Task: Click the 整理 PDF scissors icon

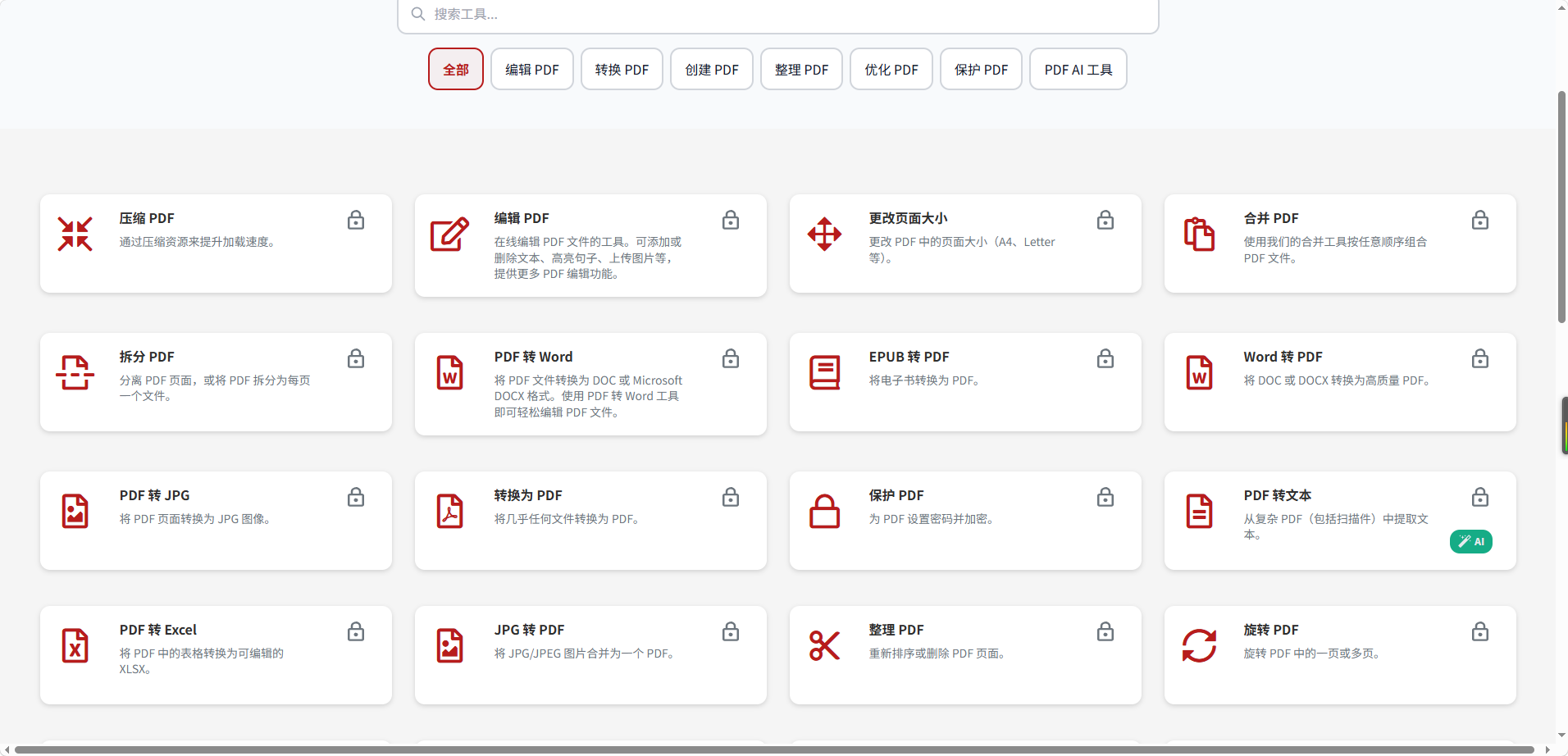Action: 825,645
